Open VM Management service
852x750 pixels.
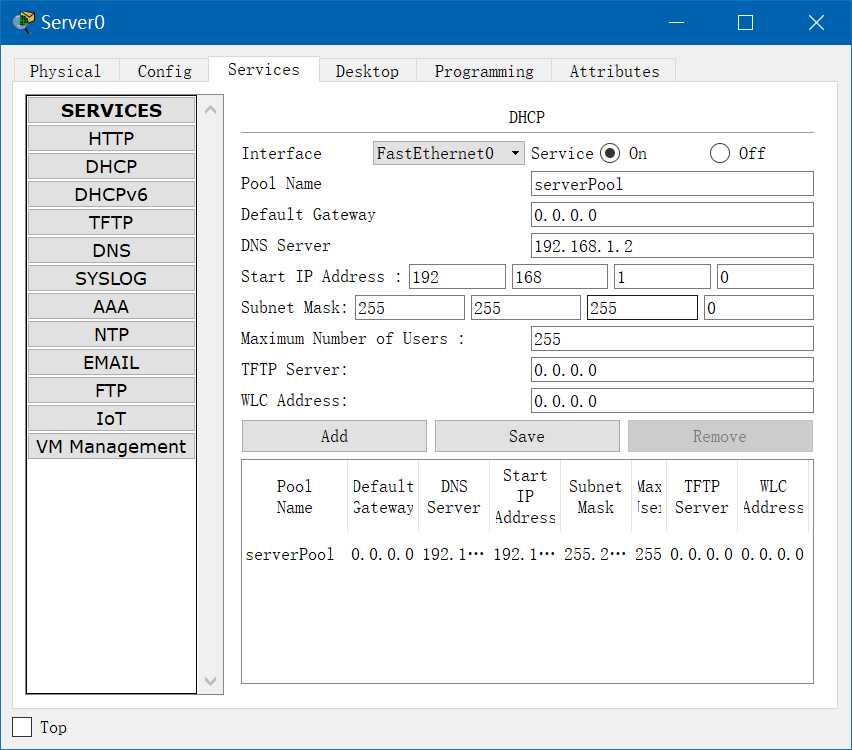(111, 446)
